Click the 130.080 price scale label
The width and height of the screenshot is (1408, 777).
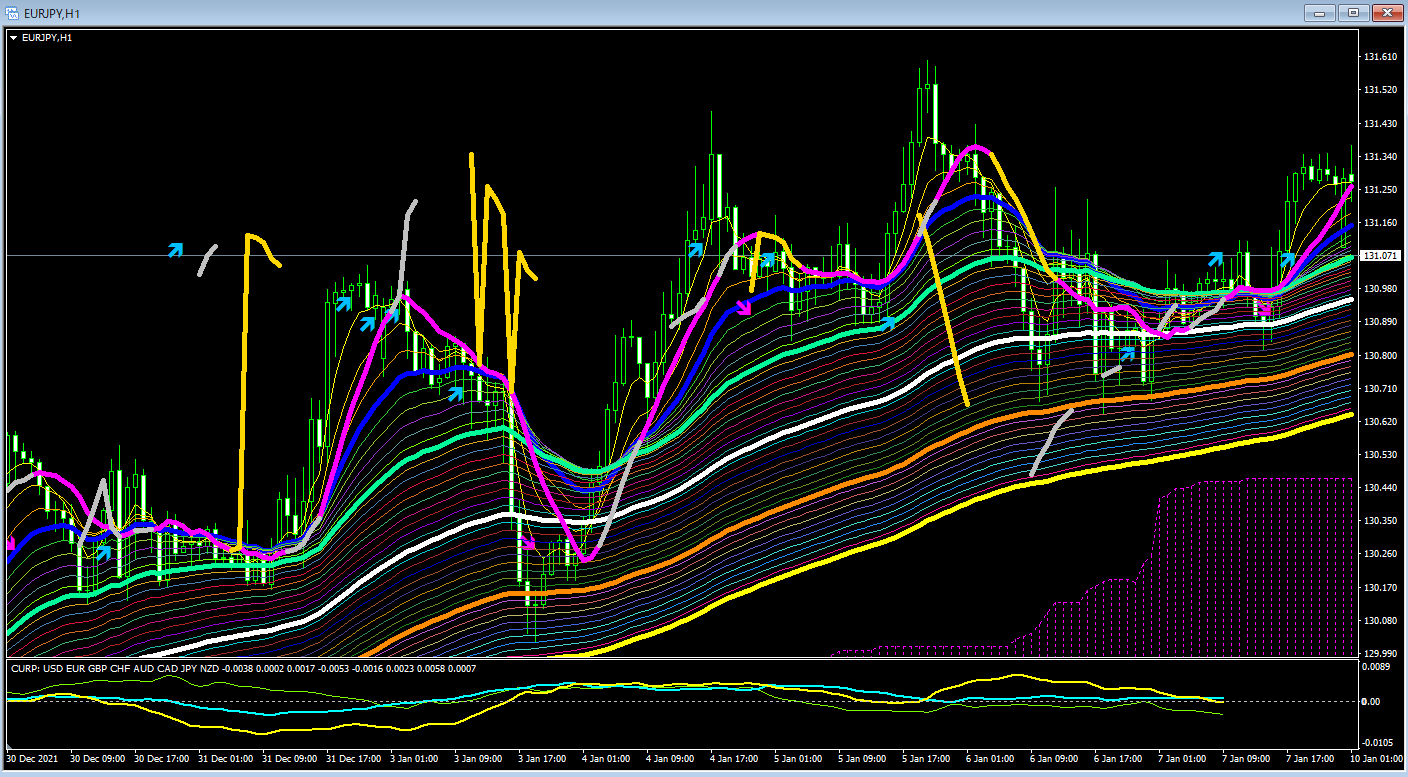[1380, 621]
